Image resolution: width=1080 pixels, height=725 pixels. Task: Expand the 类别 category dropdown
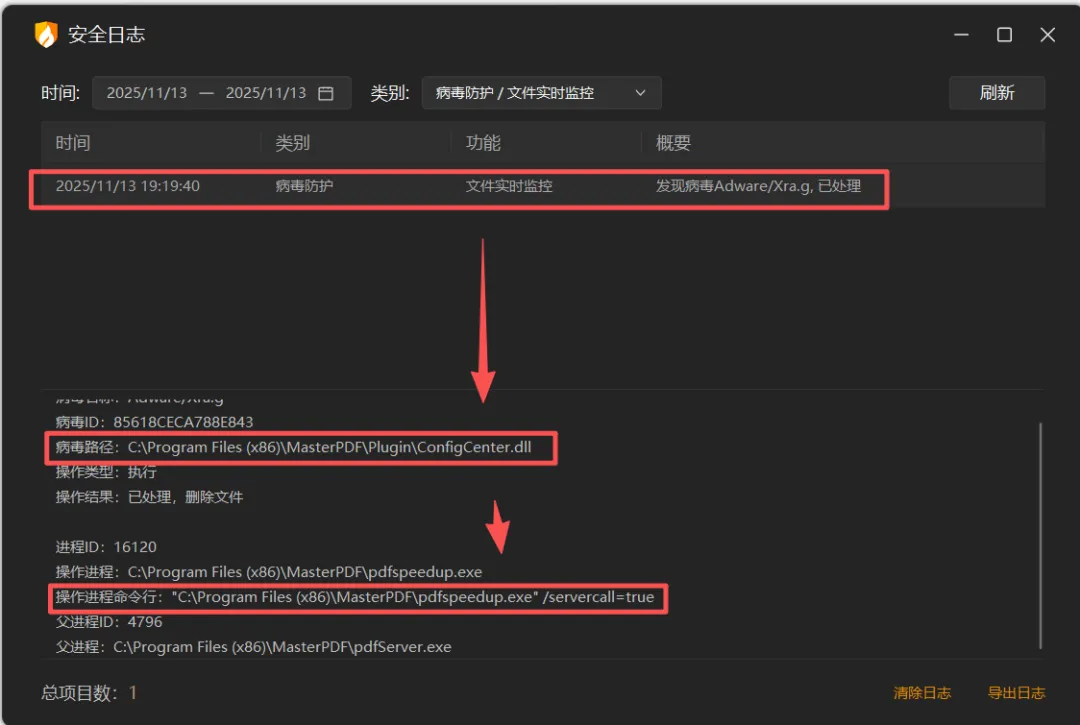pos(540,93)
